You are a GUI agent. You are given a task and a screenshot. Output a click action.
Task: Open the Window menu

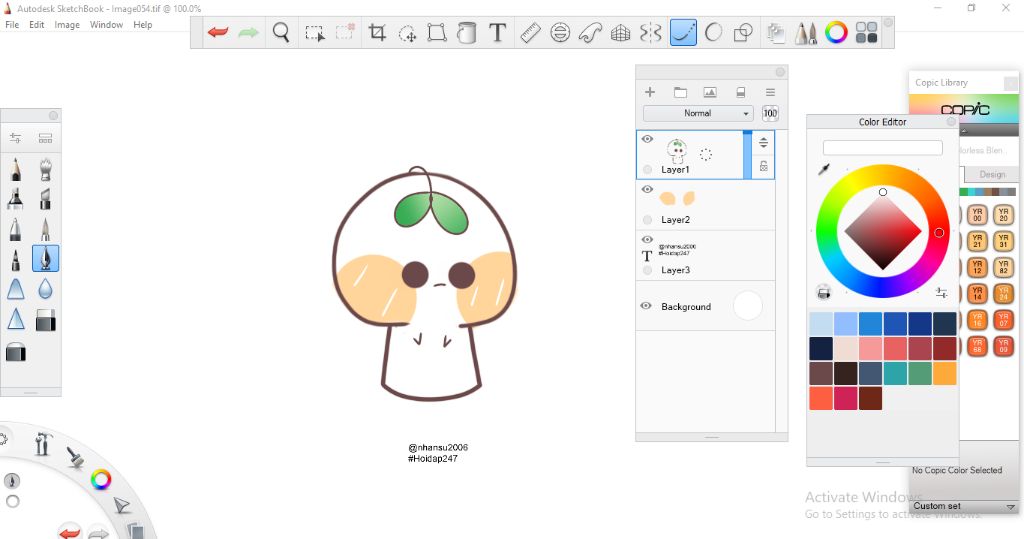pyautogui.click(x=106, y=25)
